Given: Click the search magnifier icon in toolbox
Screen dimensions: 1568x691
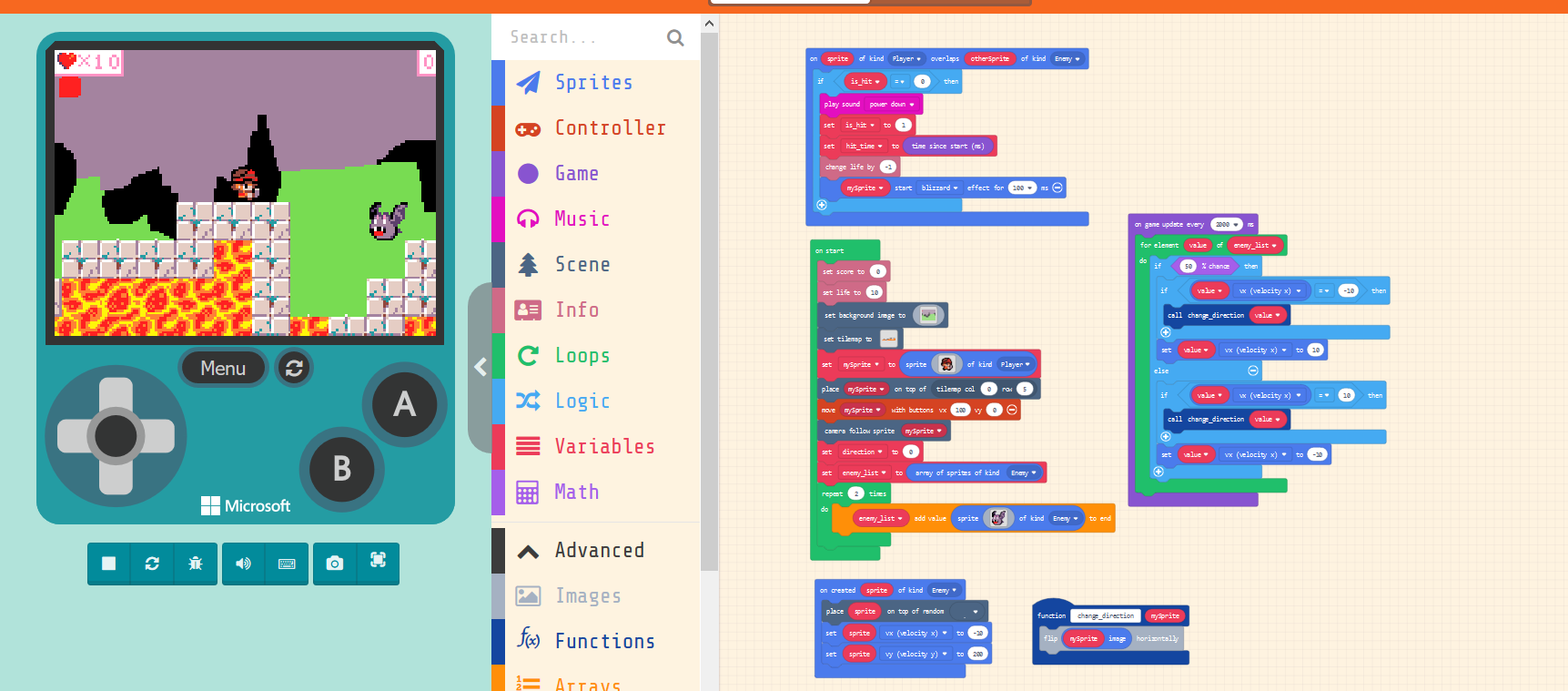Looking at the screenshot, I should [x=674, y=37].
